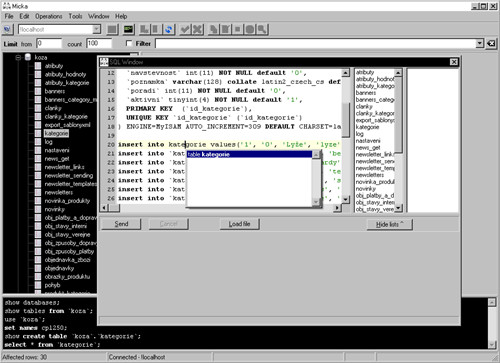Open the Help menu
The image size is (500, 363).
[x=121, y=16]
